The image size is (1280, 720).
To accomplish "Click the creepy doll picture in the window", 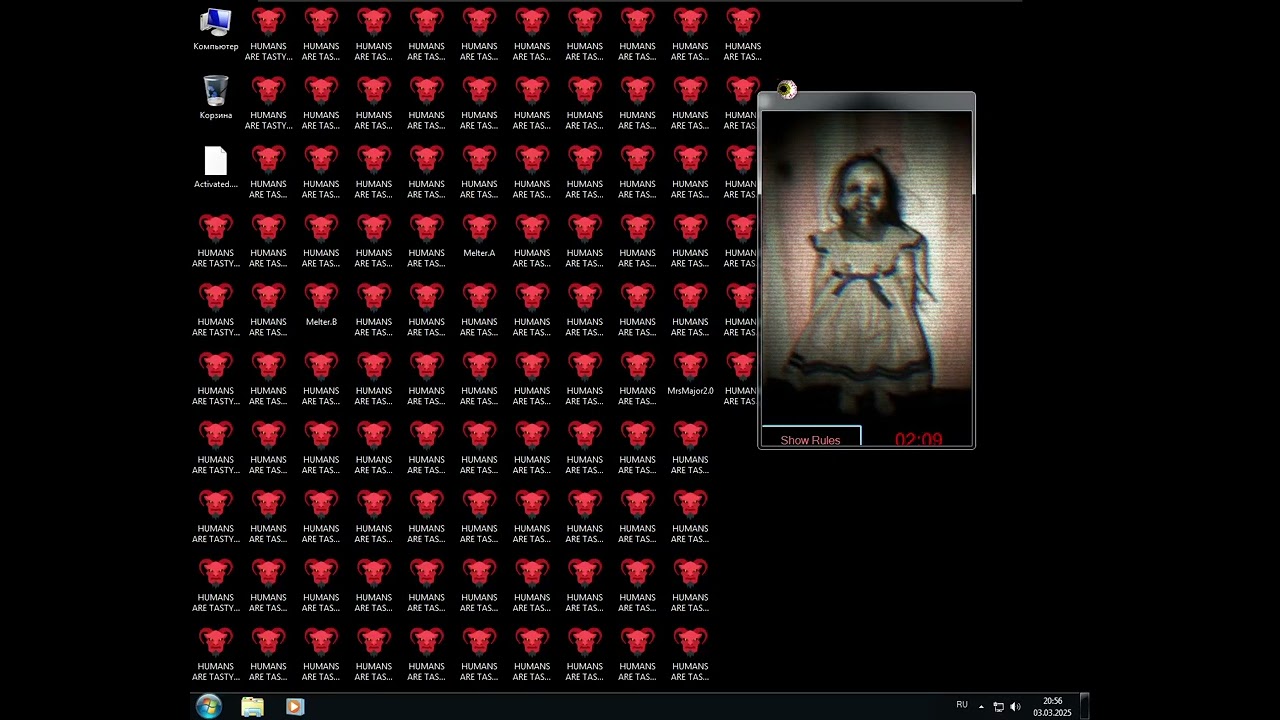I will [x=866, y=268].
